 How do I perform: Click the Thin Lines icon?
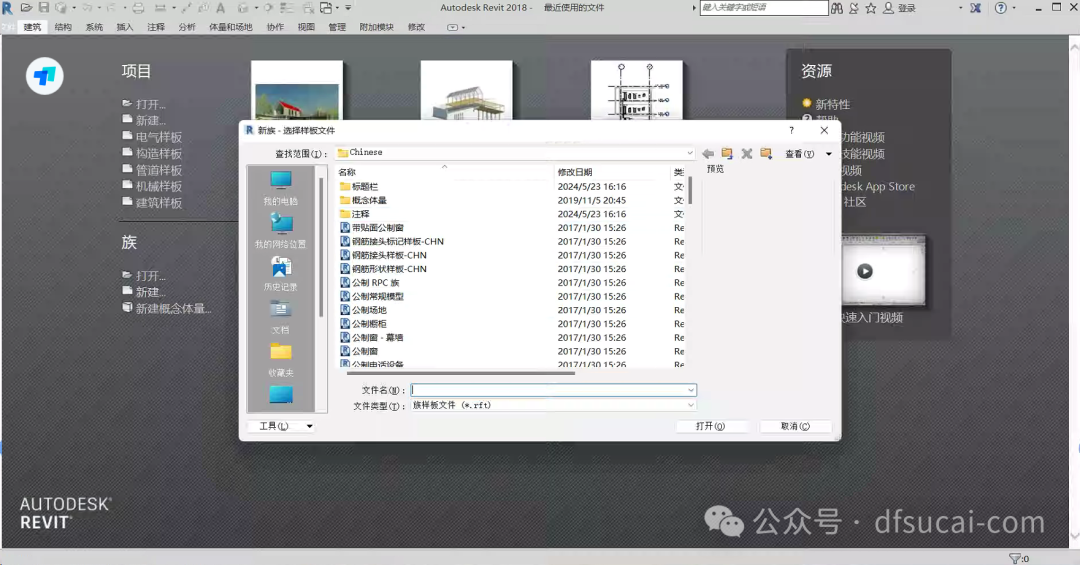[x=287, y=8]
